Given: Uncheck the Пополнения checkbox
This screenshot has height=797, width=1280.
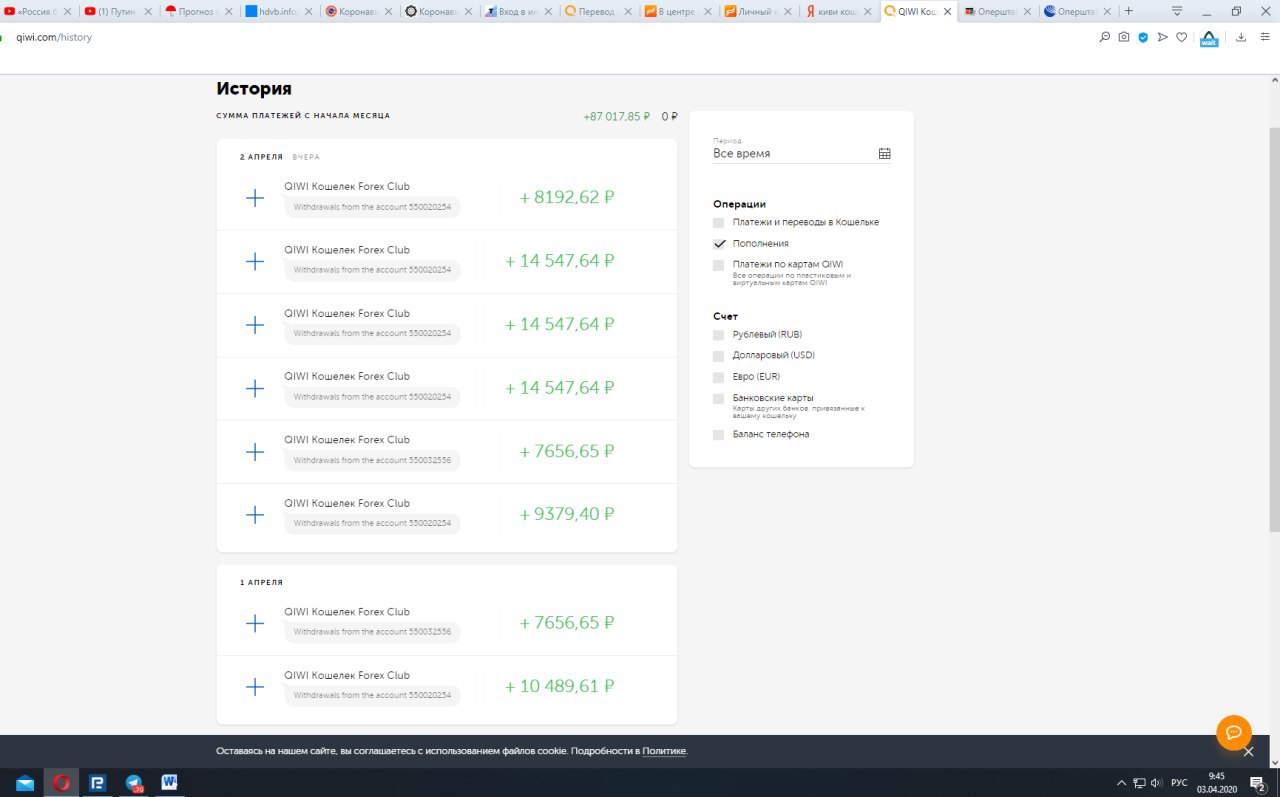Looking at the screenshot, I should (718, 244).
